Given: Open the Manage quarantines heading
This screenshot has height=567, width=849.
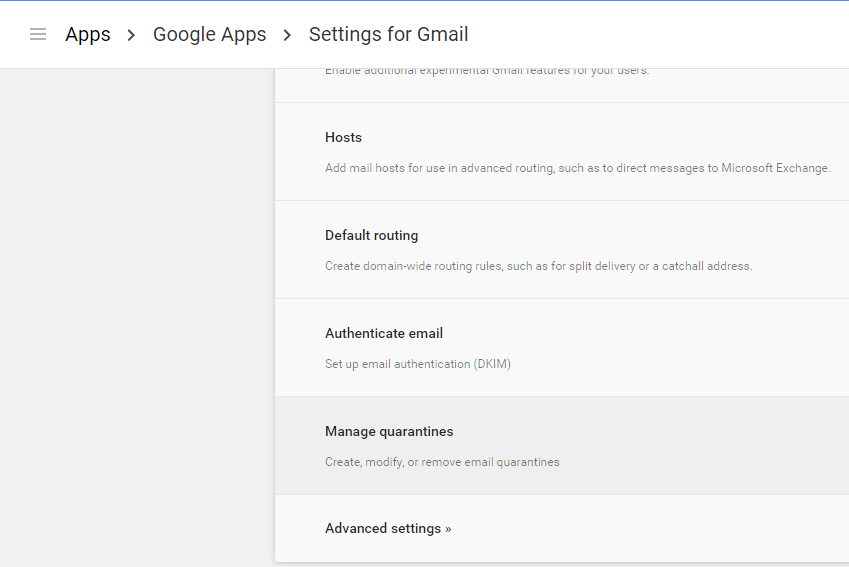Looking at the screenshot, I should tap(389, 431).
